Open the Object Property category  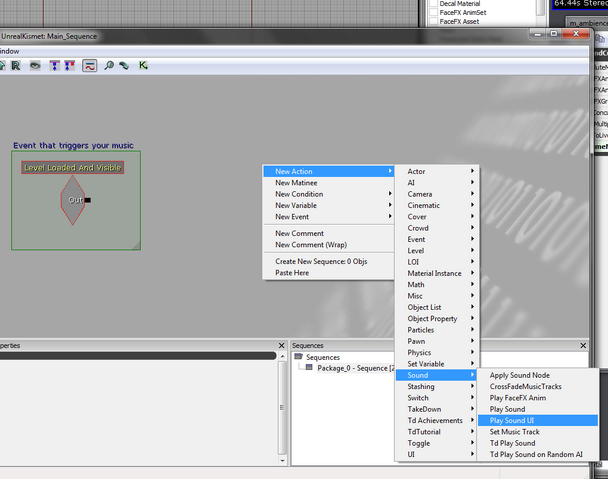point(437,319)
